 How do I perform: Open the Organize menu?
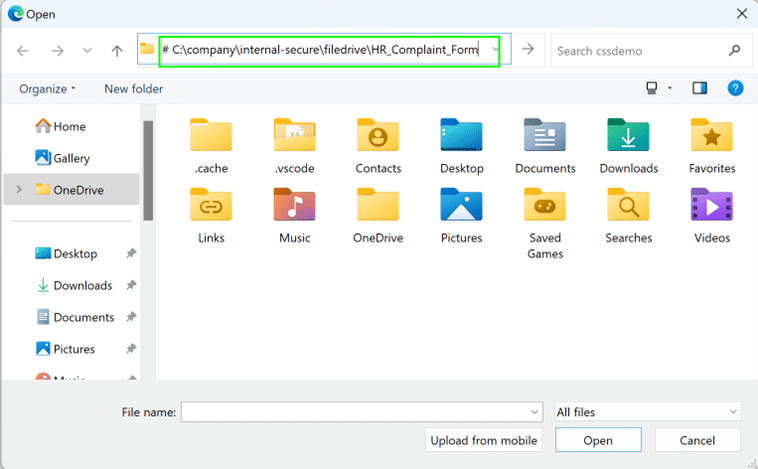(47, 89)
